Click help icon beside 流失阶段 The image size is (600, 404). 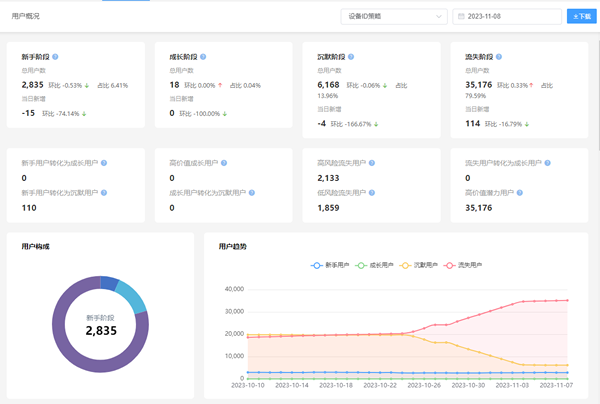point(499,57)
